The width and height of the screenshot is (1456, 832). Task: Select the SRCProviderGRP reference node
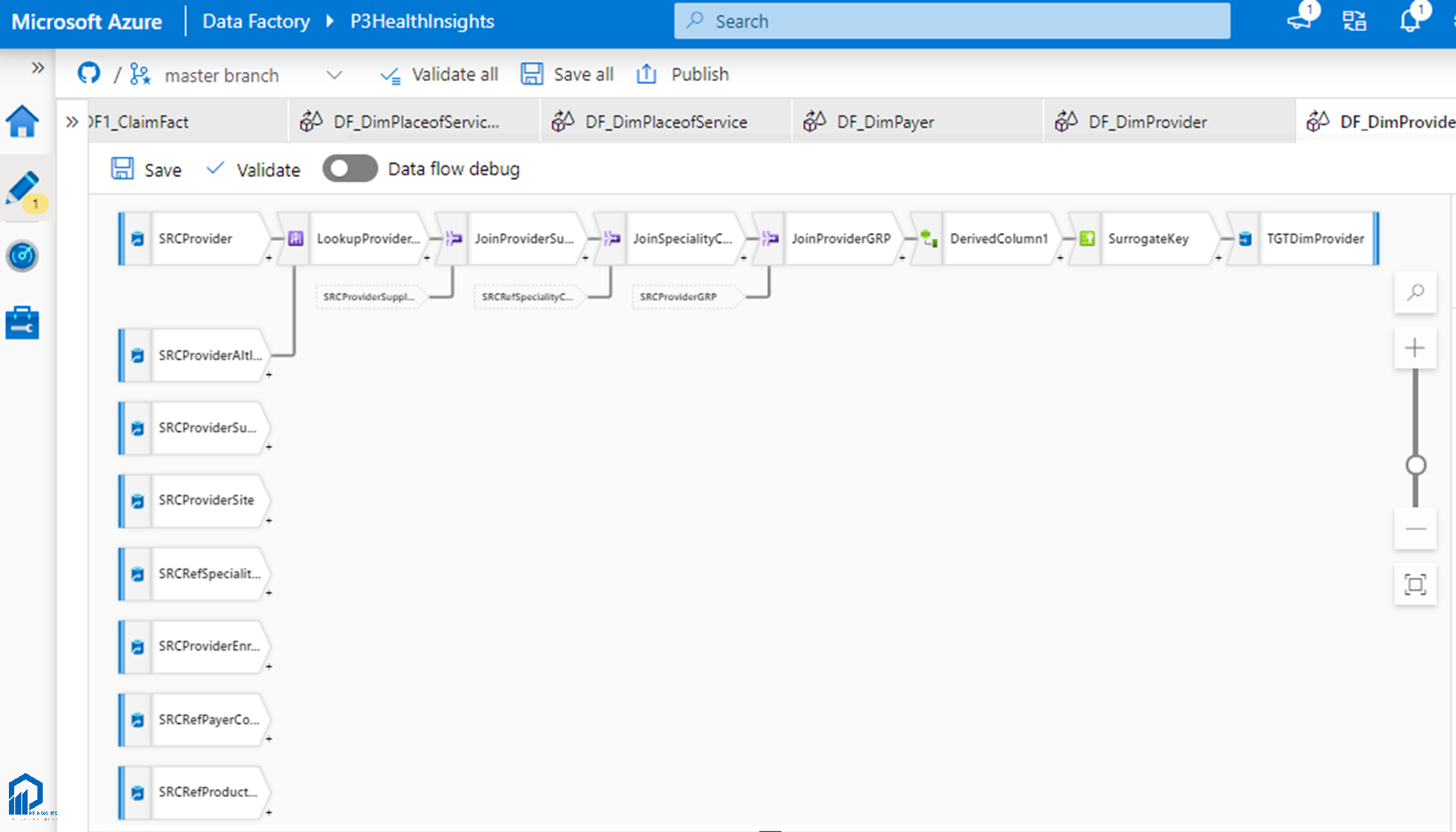(x=686, y=296)
